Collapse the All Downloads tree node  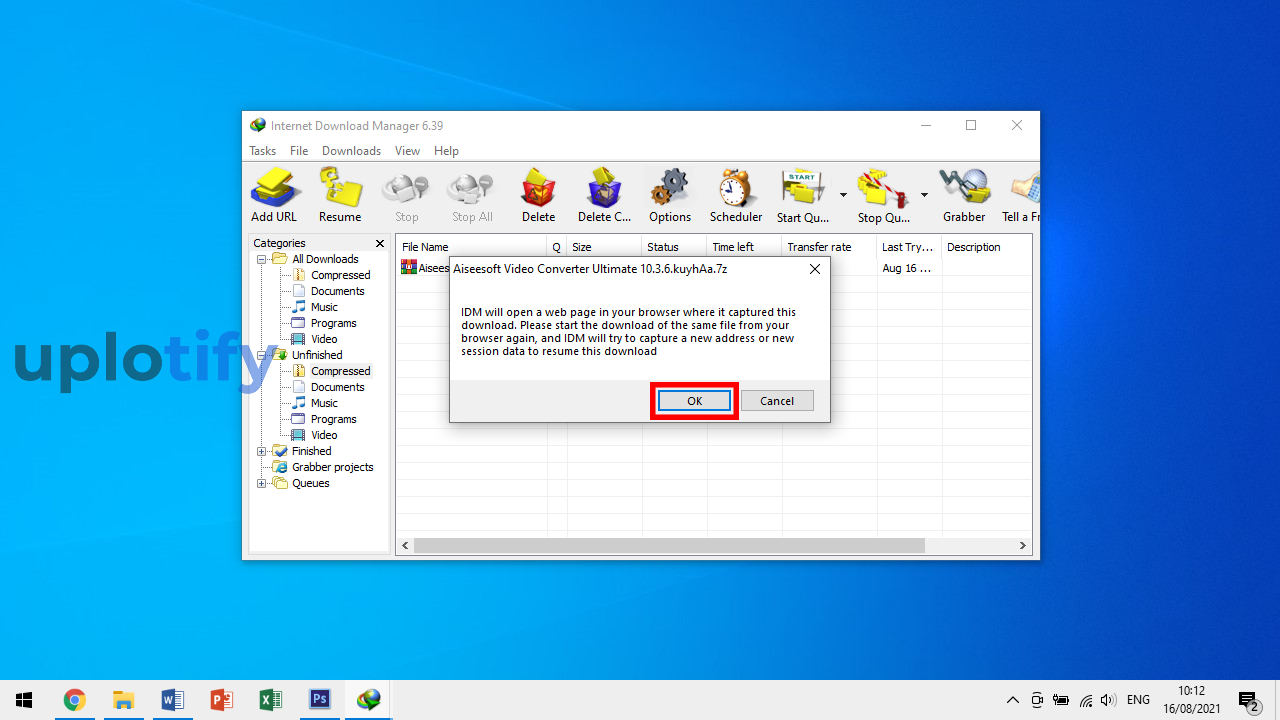(262, 259)
